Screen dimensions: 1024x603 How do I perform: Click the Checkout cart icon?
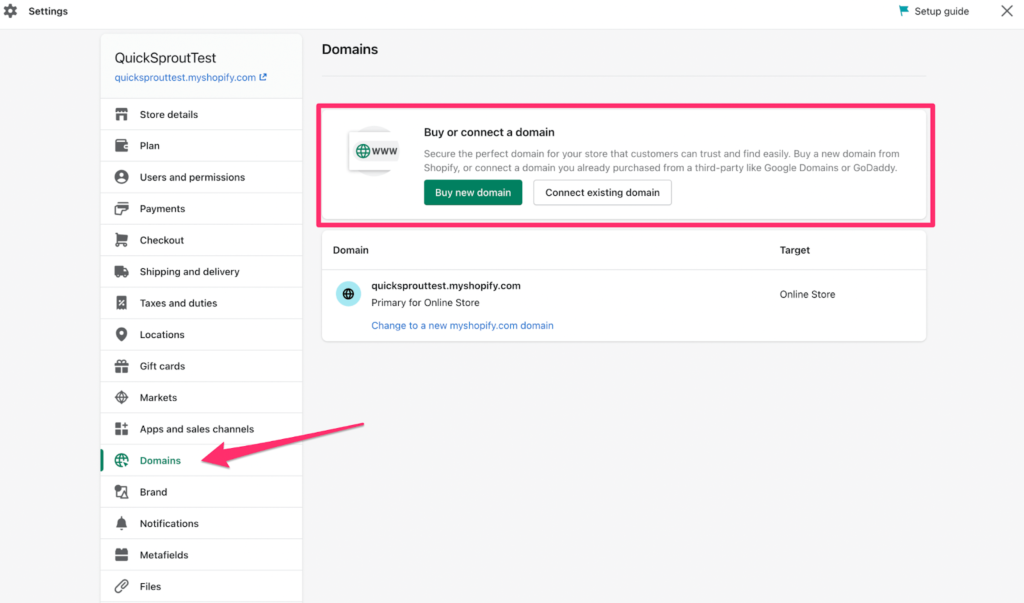121,240
